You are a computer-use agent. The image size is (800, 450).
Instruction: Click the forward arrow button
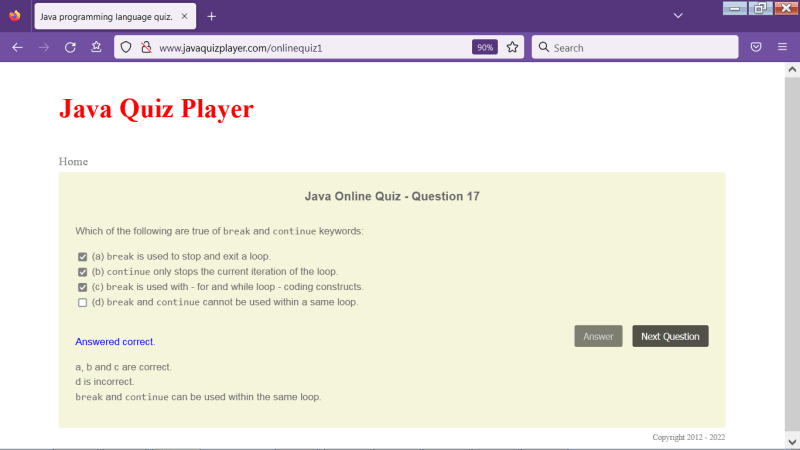pyautogui.click(x=44, y=47)
